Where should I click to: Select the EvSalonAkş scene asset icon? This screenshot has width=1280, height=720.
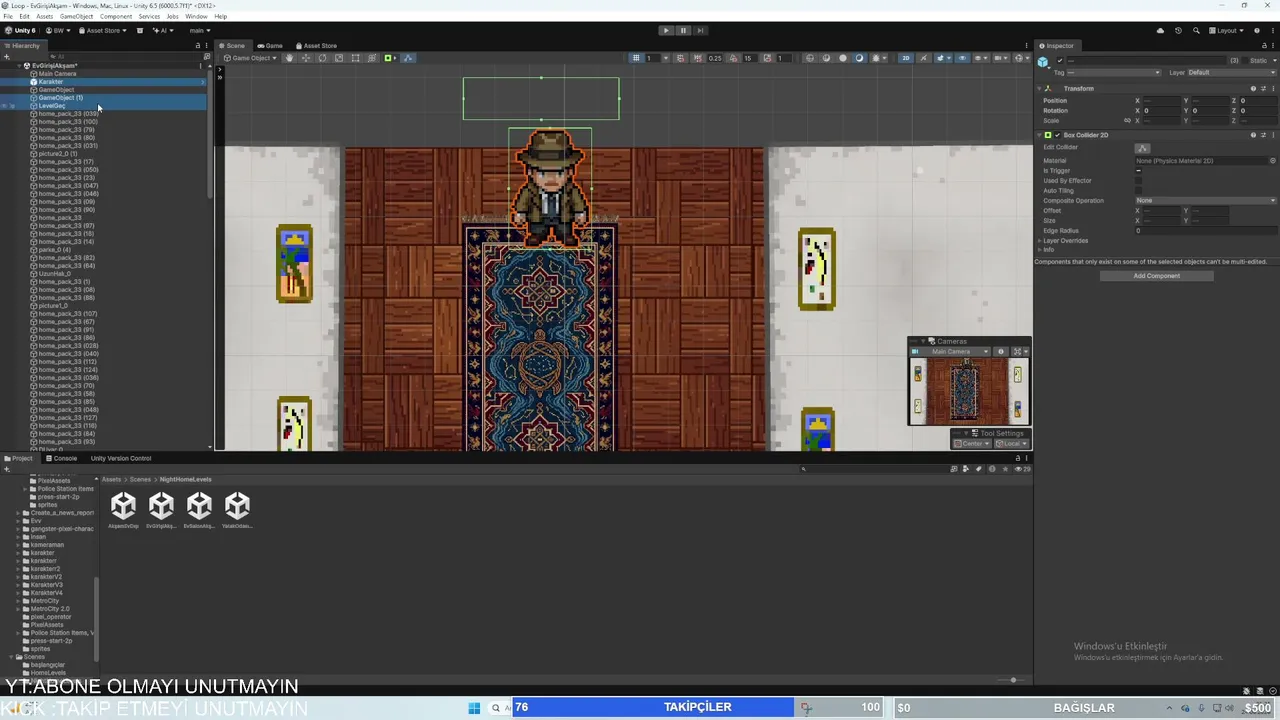point(199,505)
